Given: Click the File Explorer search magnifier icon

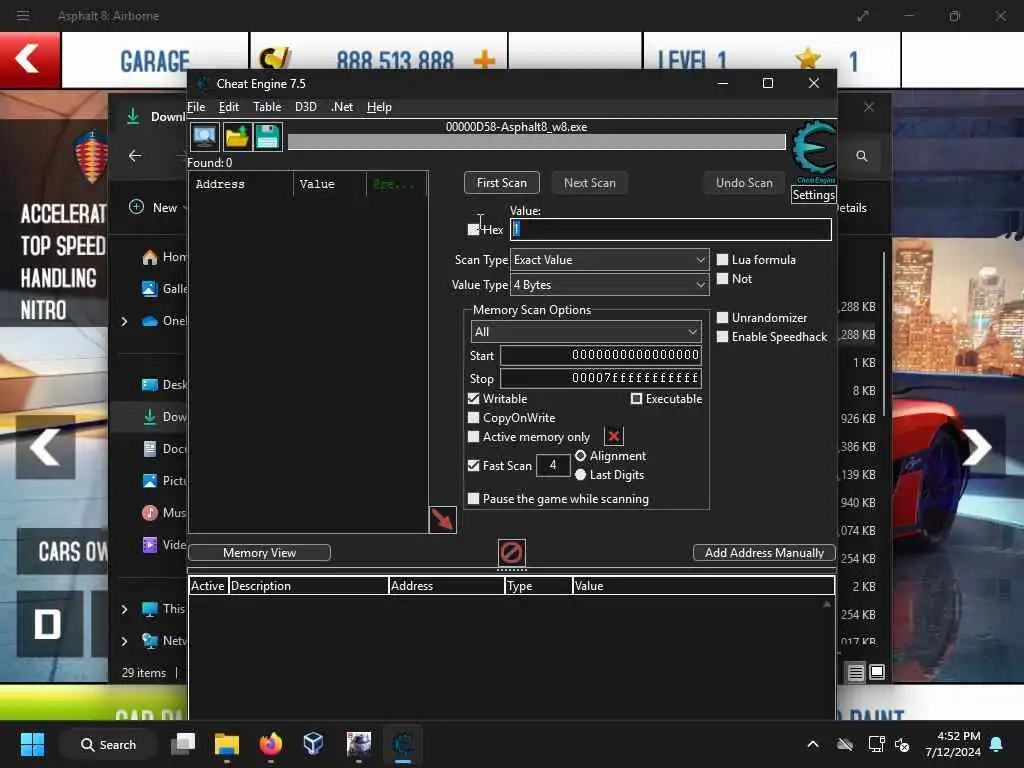Looking at the screenshot, I should 862,156.
